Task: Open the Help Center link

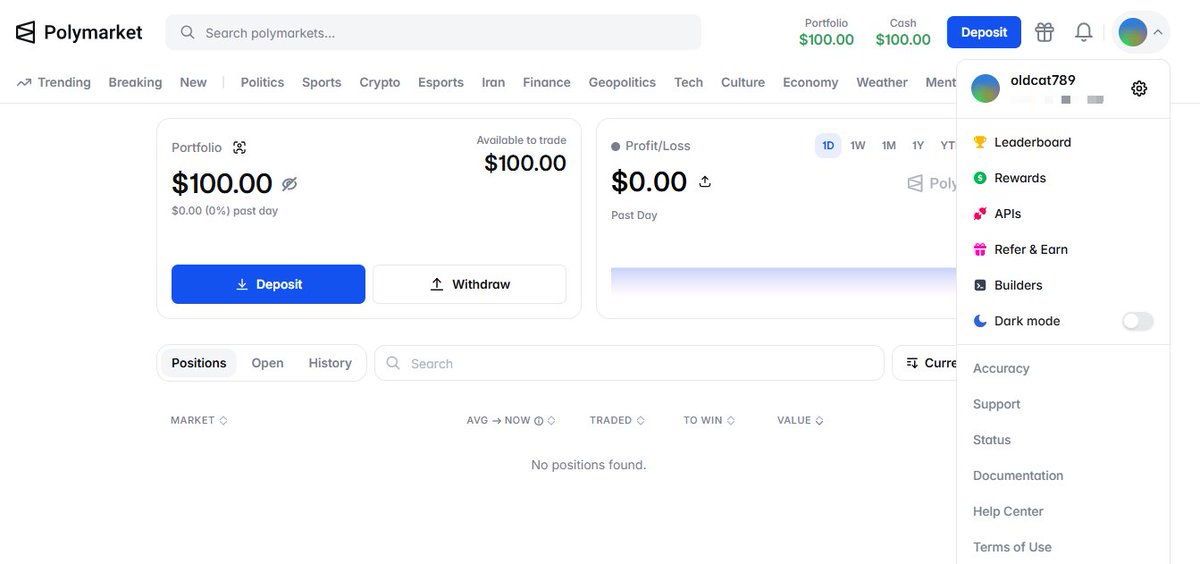Action: click(1008, 511)
